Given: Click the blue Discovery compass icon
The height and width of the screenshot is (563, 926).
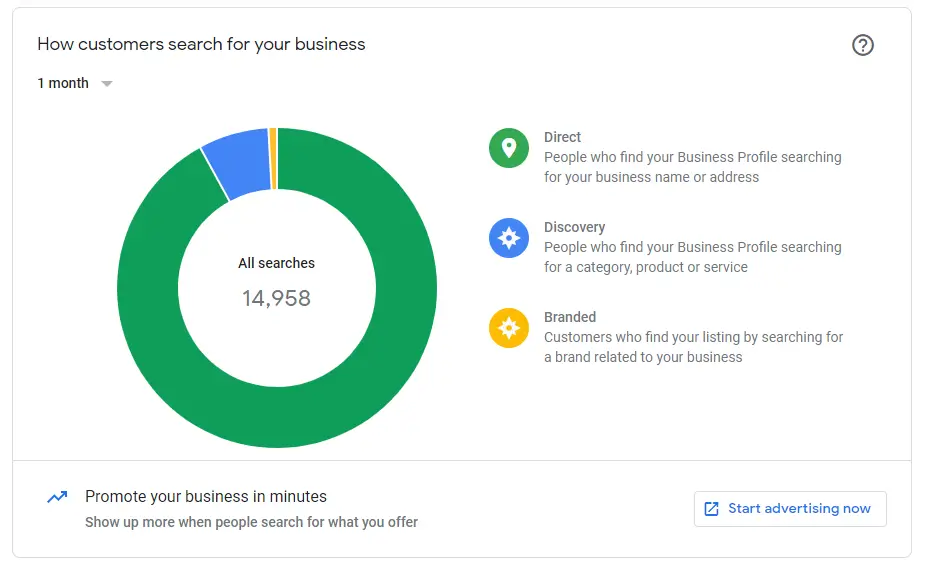Looking at the screenshot, I should pos(508,238).
